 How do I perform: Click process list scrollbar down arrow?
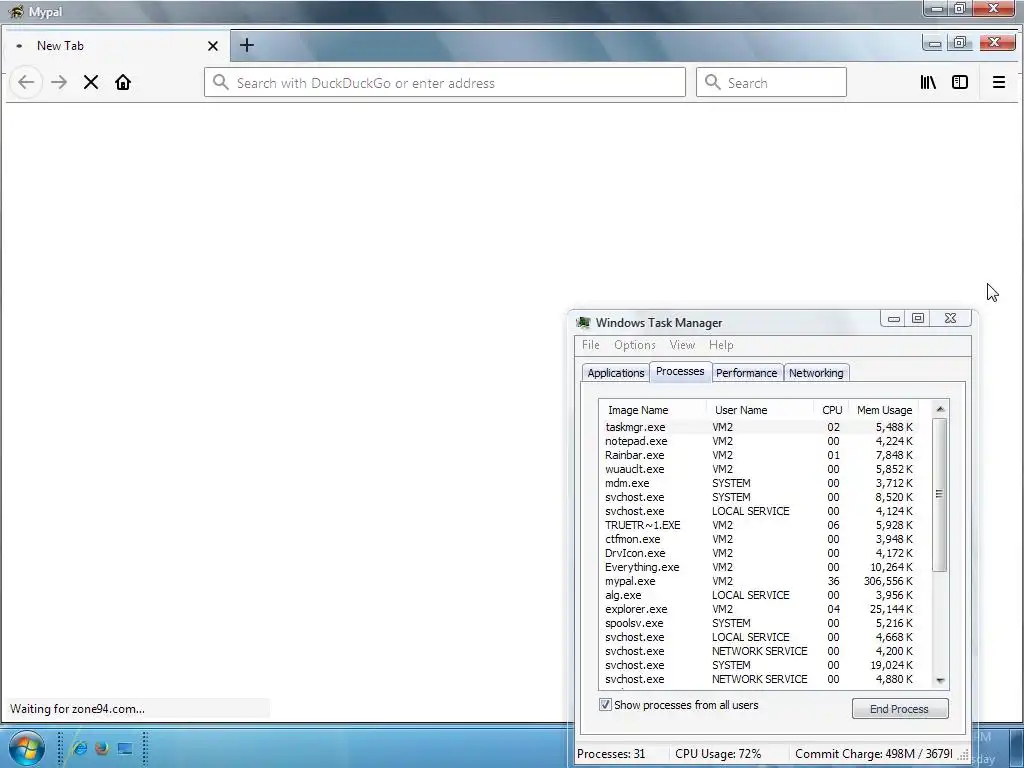pyautogui.click(x=940, y=680)
